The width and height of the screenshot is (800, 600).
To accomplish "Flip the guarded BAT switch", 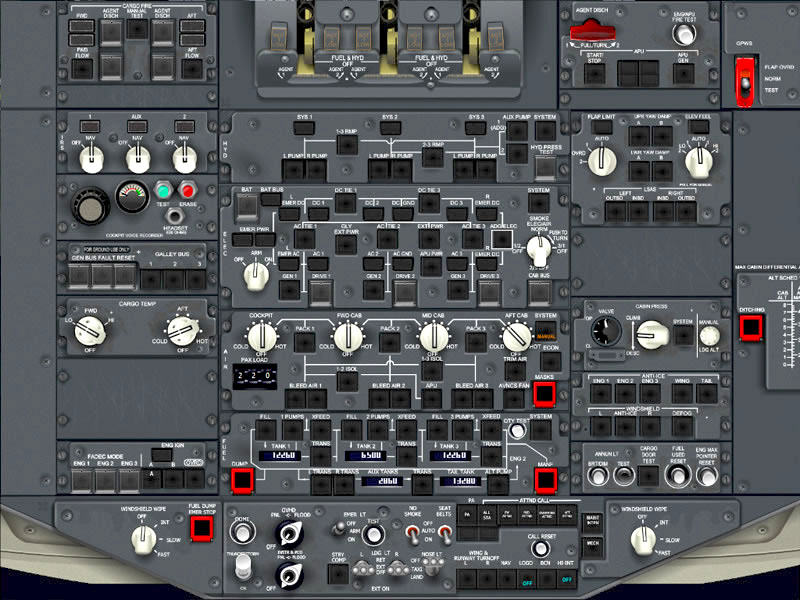I will point(247,208).
